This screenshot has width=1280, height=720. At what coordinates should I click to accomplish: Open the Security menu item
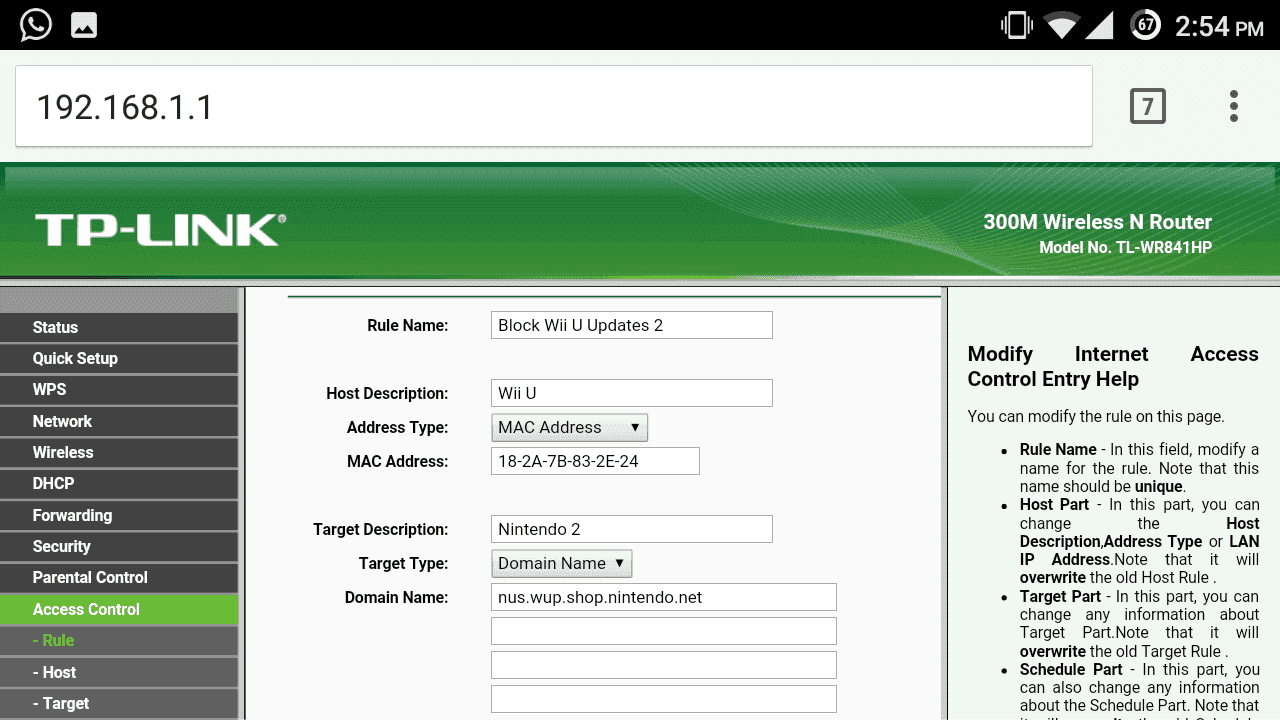(x=119, y=546)
